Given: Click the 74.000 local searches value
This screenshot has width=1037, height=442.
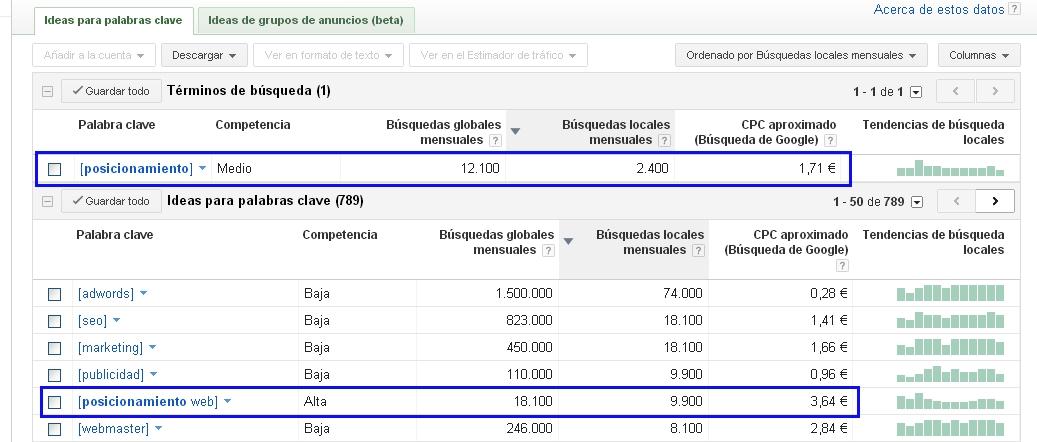Looking at the screenshot, I should tap(683, 294).
